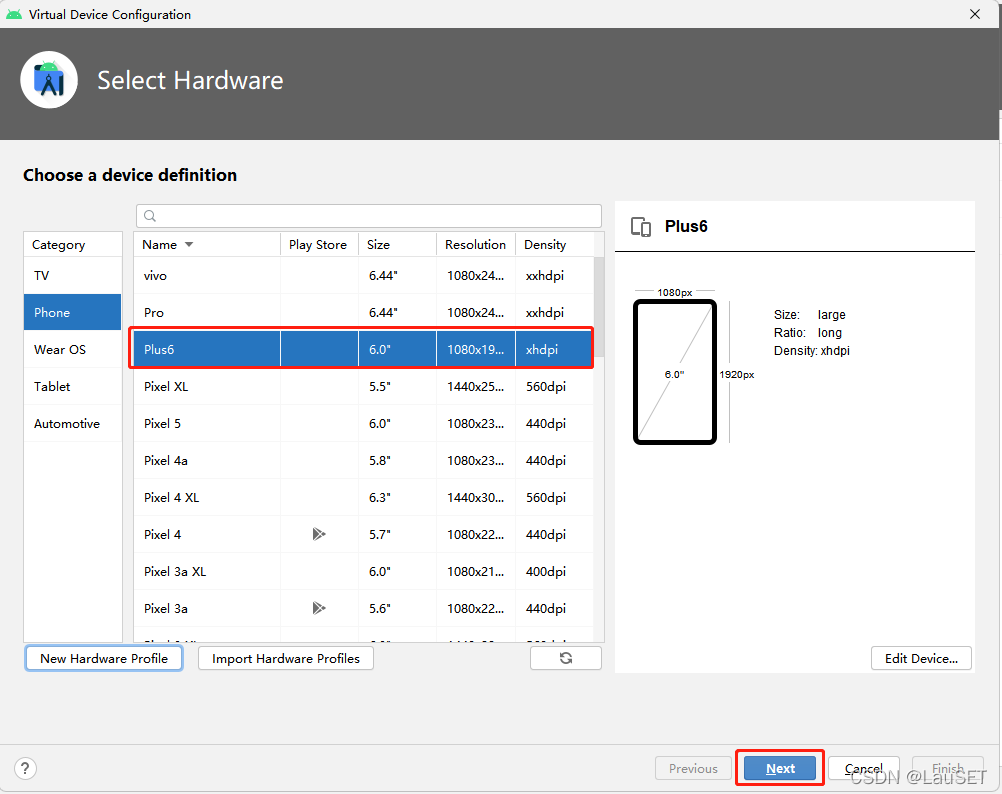Select the Pixel 5 device row
1002x794 pixels.
click(363, 424)
